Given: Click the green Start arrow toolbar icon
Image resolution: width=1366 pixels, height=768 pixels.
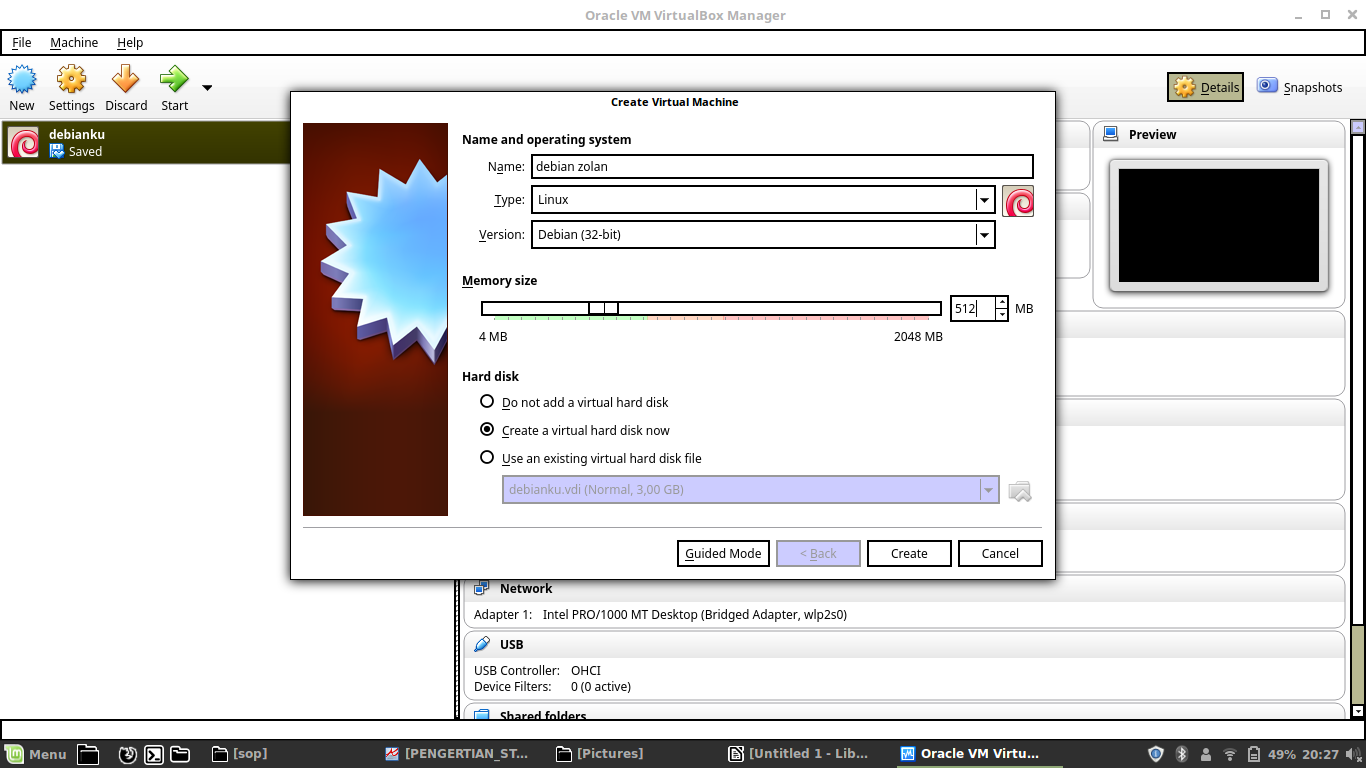Looking at the screenshot, I should [174, 80].
